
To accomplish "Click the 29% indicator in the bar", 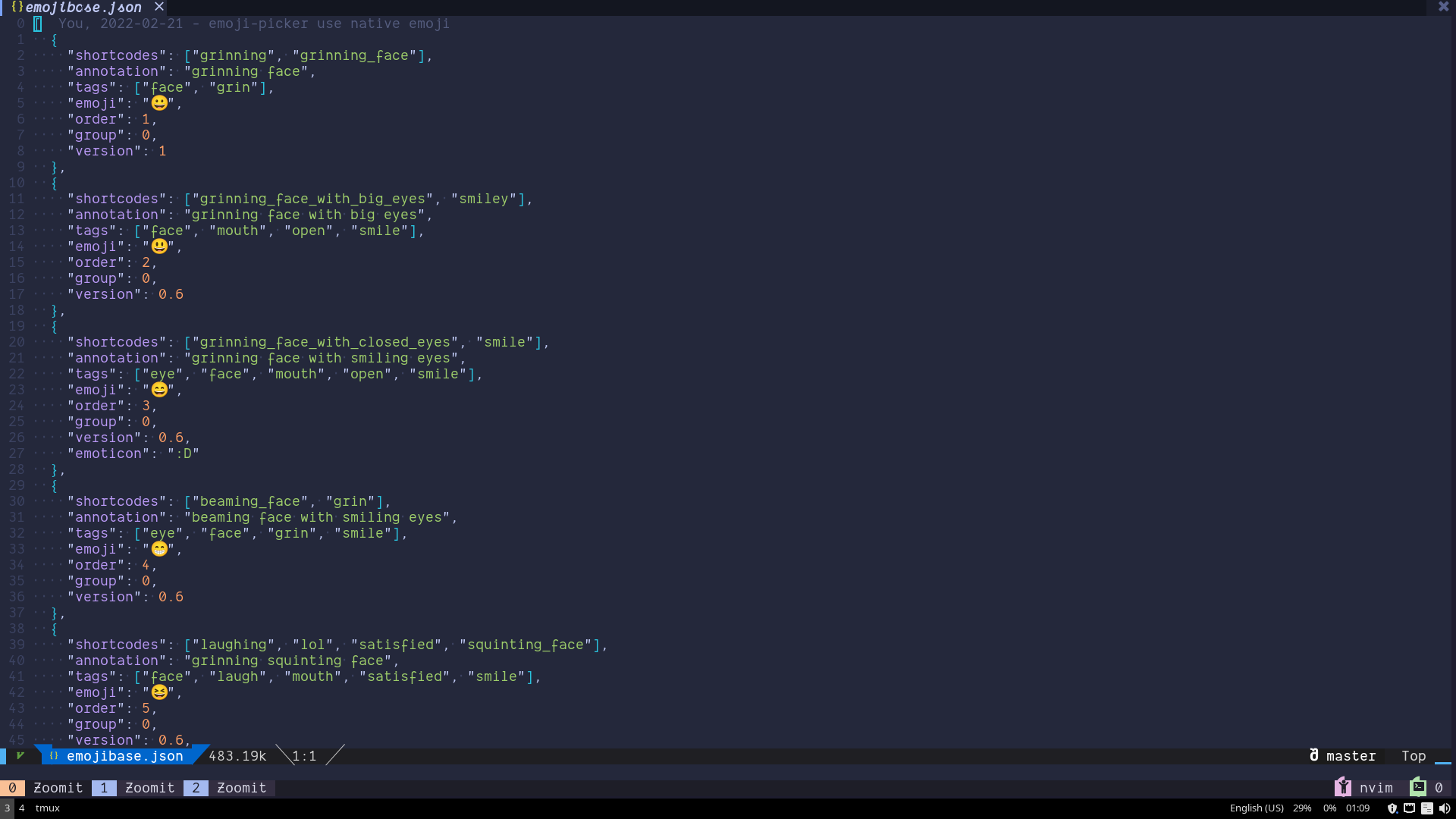I will pyautogui.click(x=1302, y=808).
